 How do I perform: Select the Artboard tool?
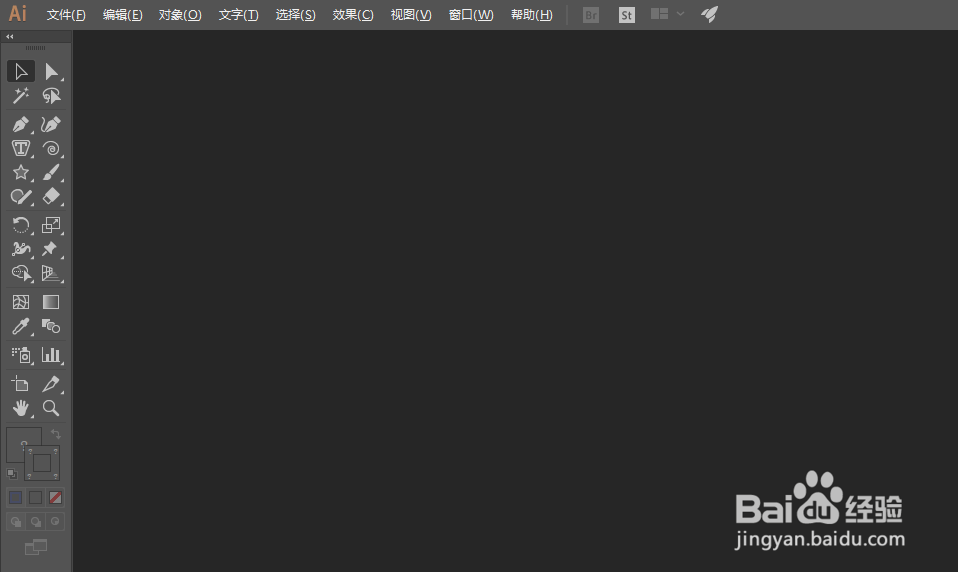click(x=21, y=384)
